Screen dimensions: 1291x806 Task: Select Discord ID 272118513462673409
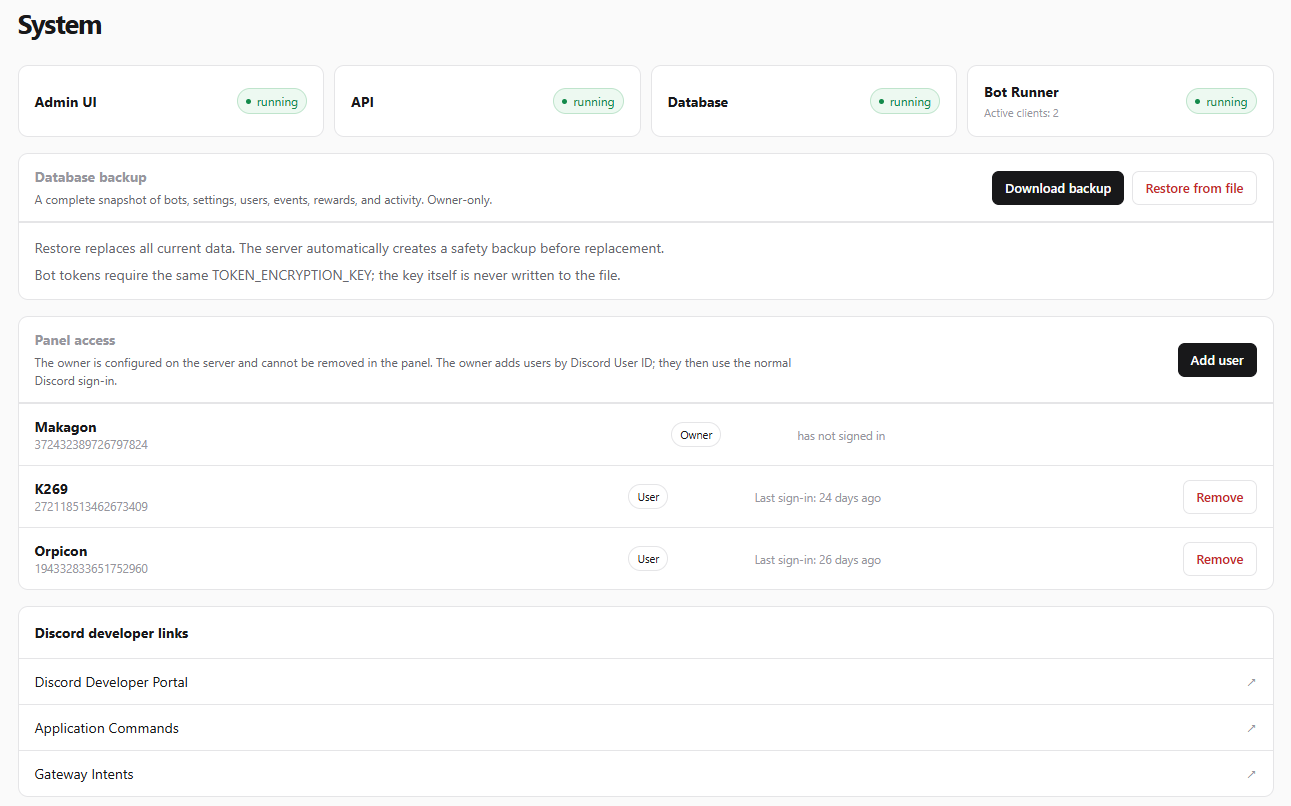click(x=91, y=506)
